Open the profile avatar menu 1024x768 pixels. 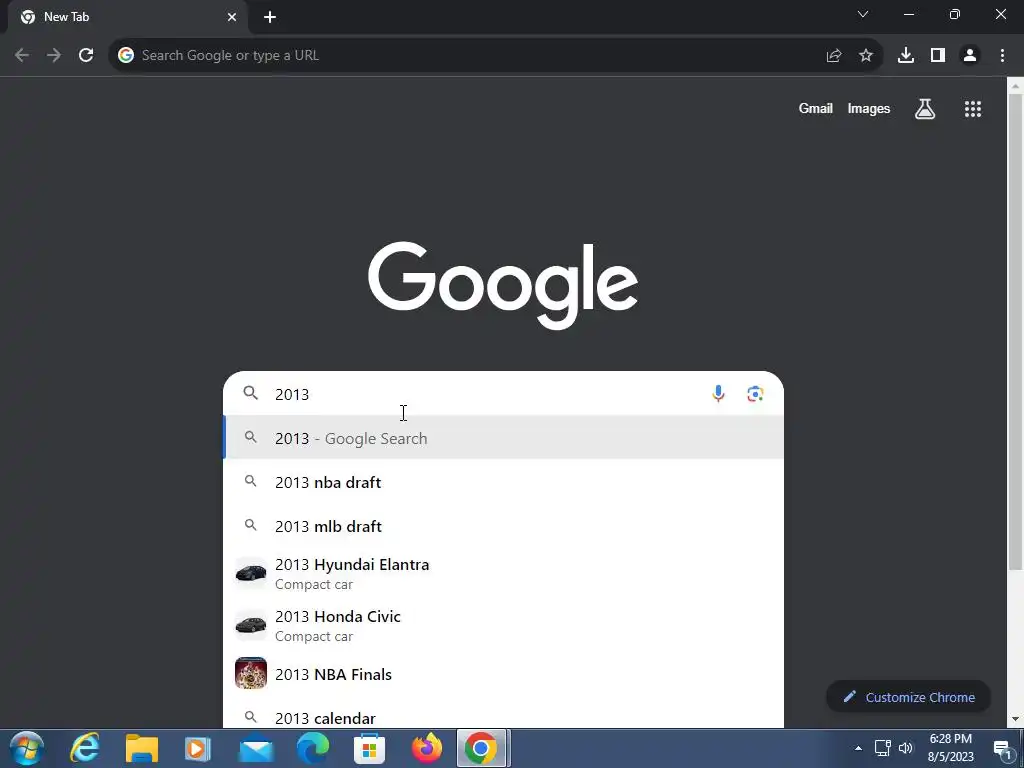tap(970, 56)
